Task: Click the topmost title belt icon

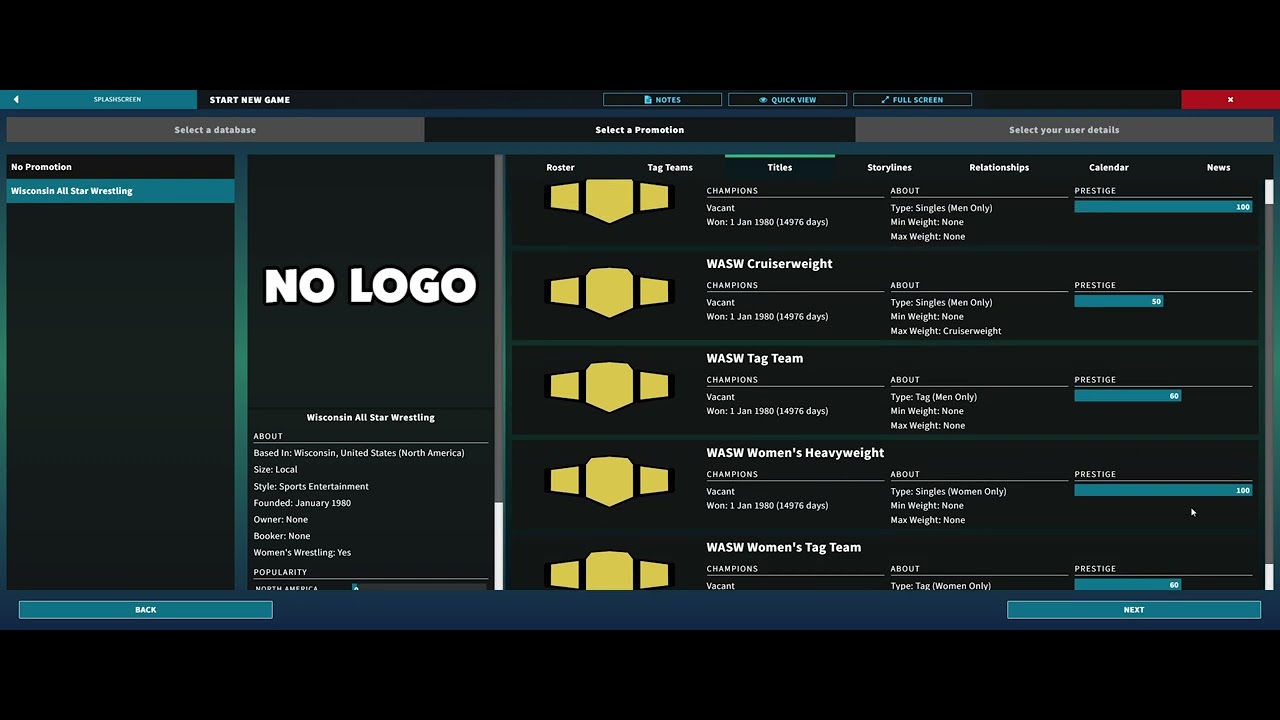Action: point(609,201)
